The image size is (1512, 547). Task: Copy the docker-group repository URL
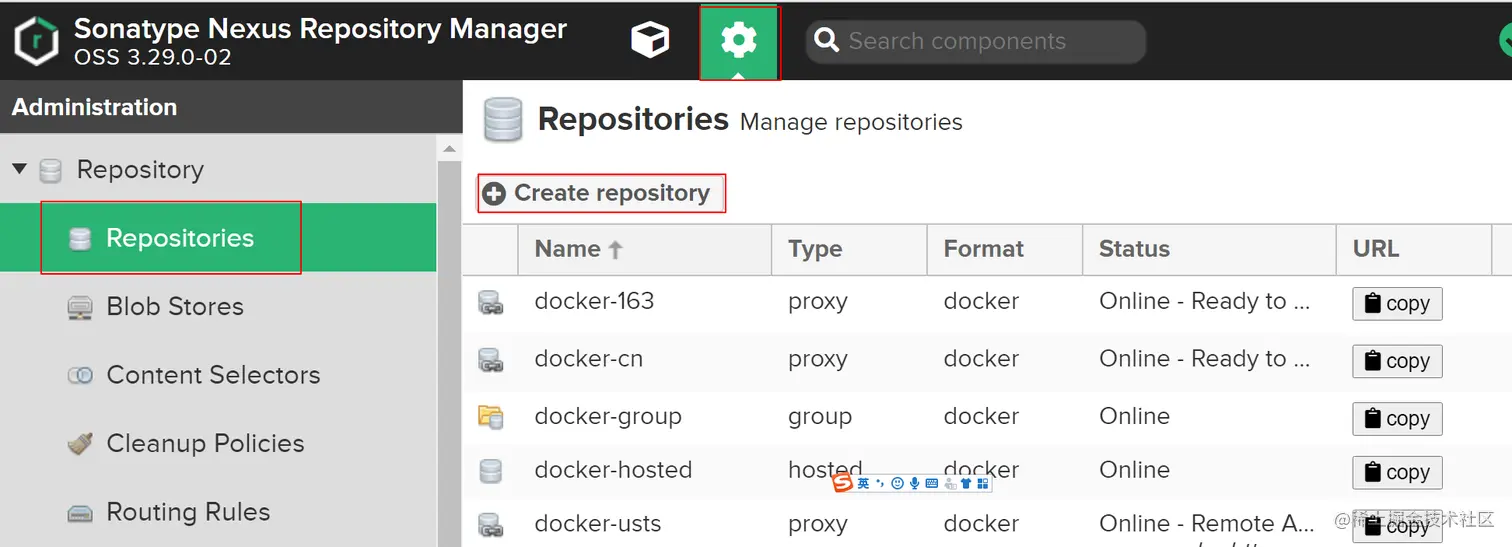click(x=1397, y=419)
